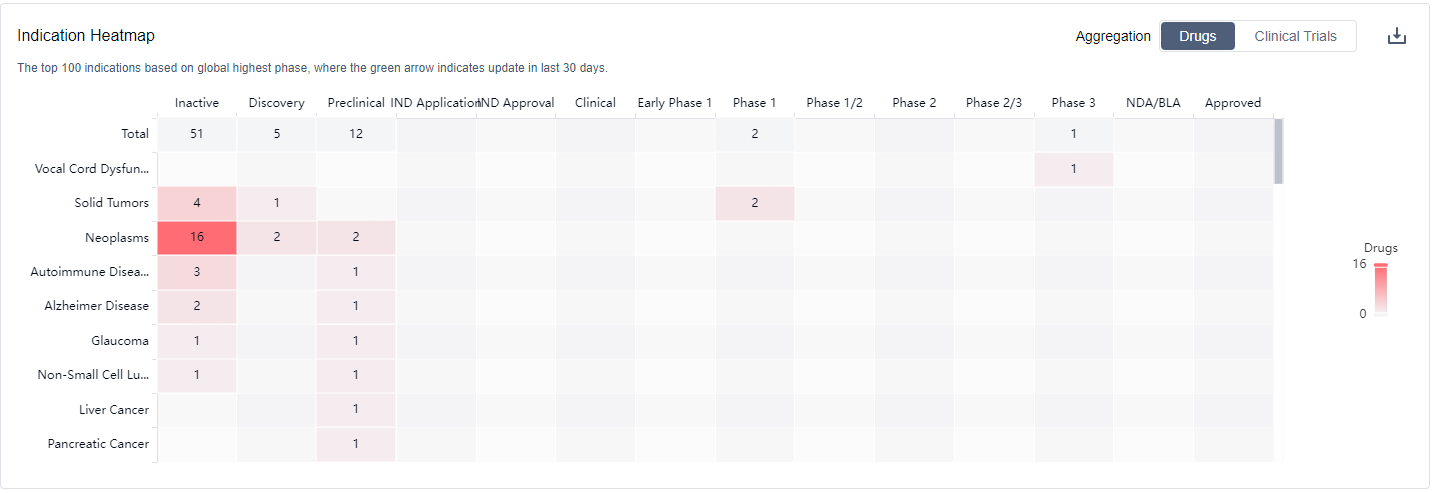Viewport: 1435px width, 493px height.
Task: Click the Approved column header
Action: (1232, 103)
